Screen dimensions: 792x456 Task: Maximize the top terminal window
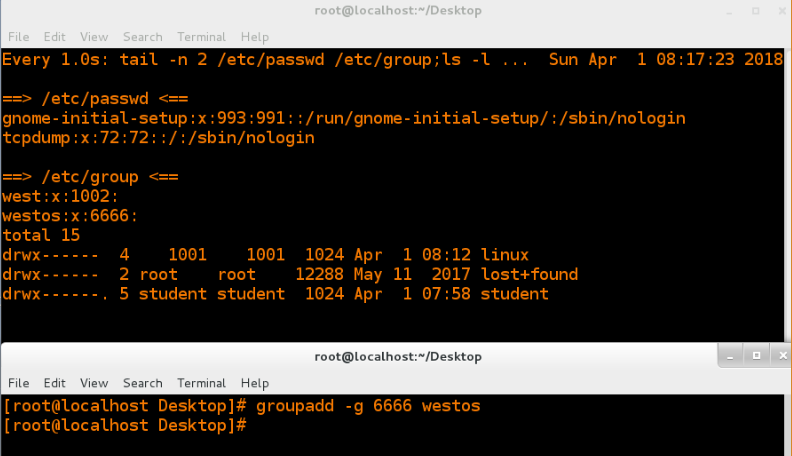click(756, 11)
